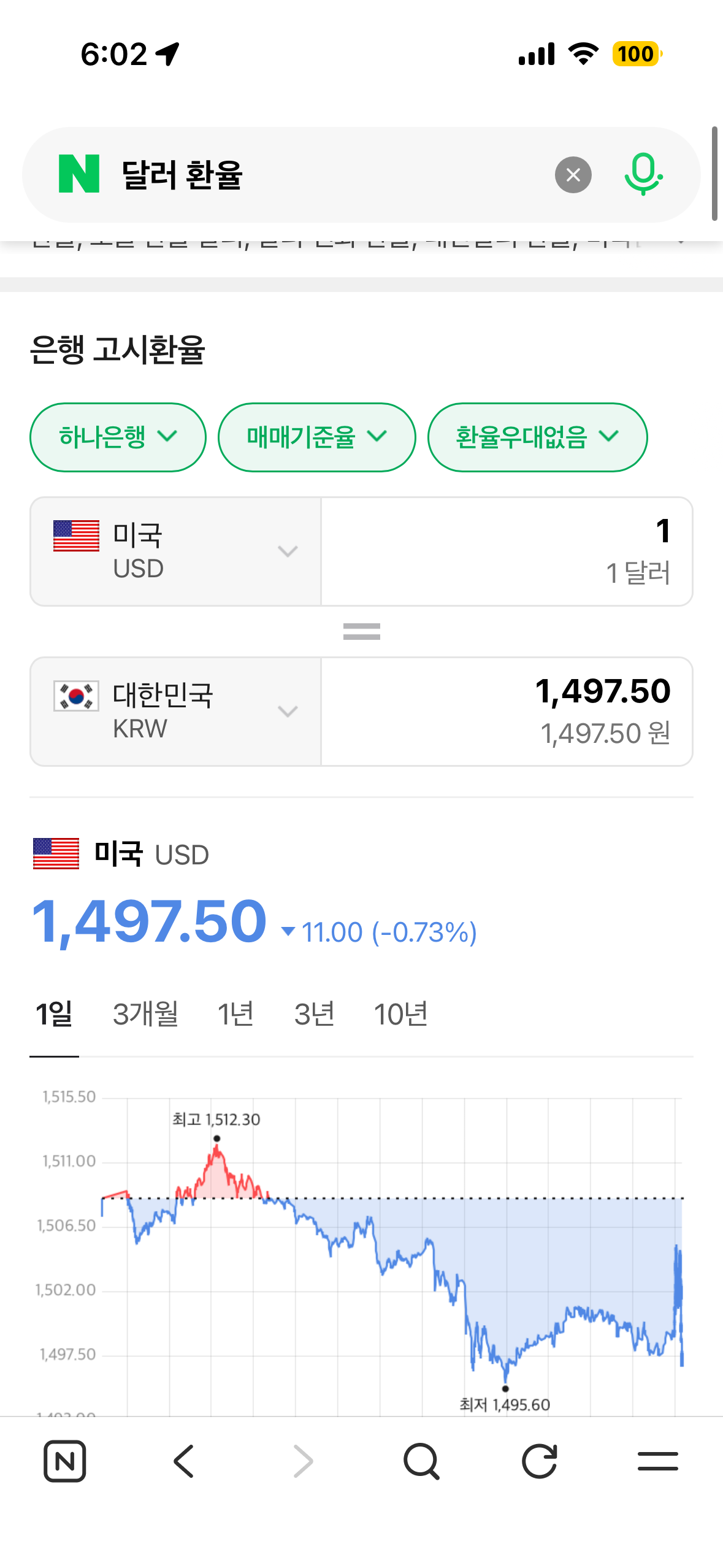
Task: Change the 미국 USD currency selector
Action: (x=175, y=551)
